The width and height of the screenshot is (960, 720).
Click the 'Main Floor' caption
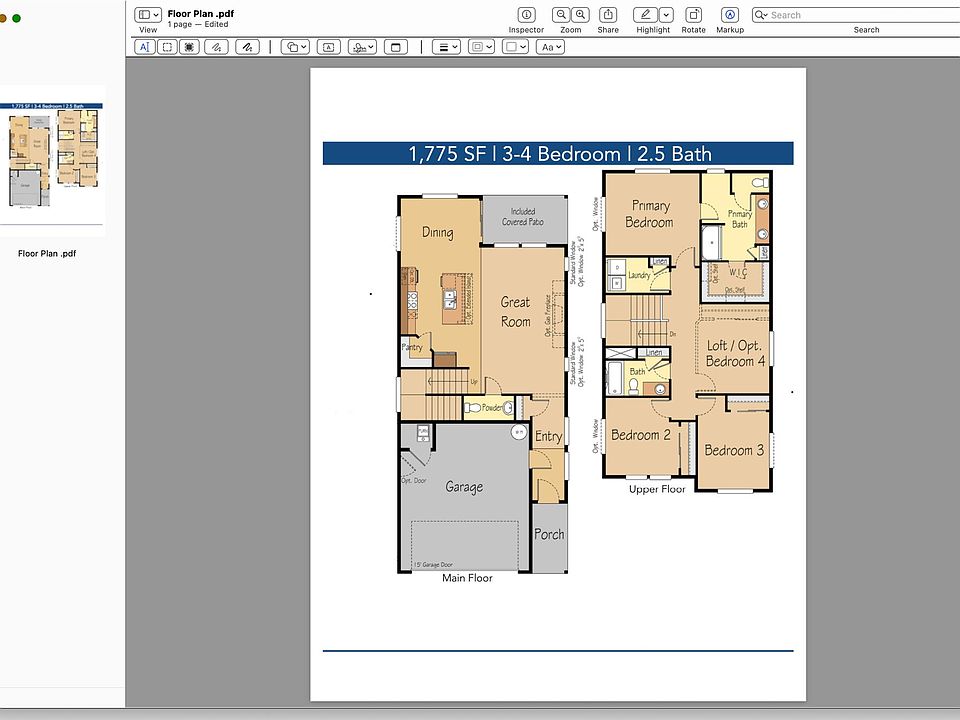(x=467, y=578)
